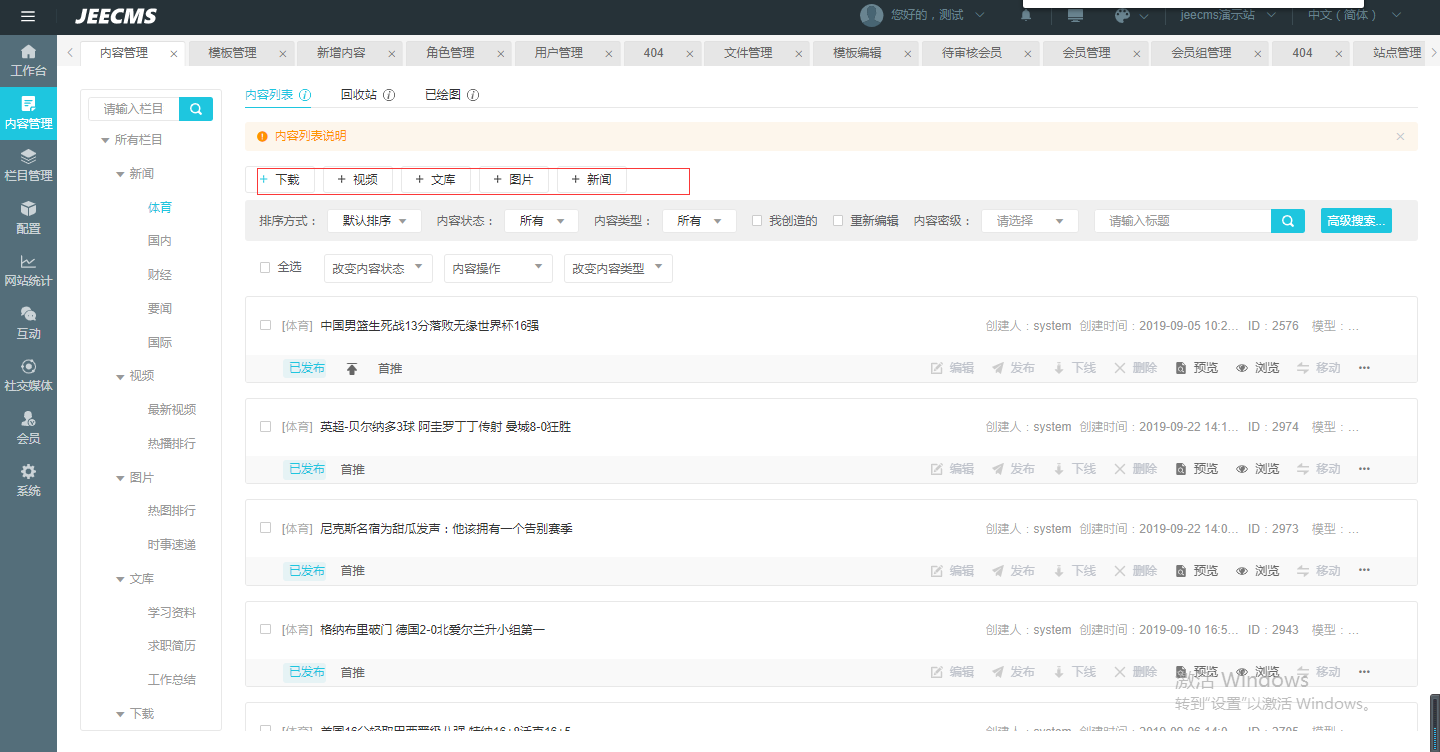Collapse the 视频 tree node
Image resolution: width=1440 pixels, height=752 pixels.
point(121,376)
